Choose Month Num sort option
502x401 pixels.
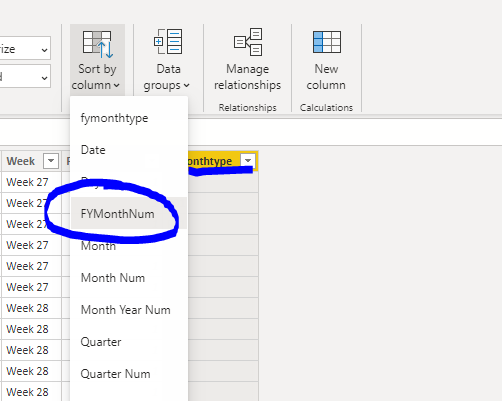(129, 278)
